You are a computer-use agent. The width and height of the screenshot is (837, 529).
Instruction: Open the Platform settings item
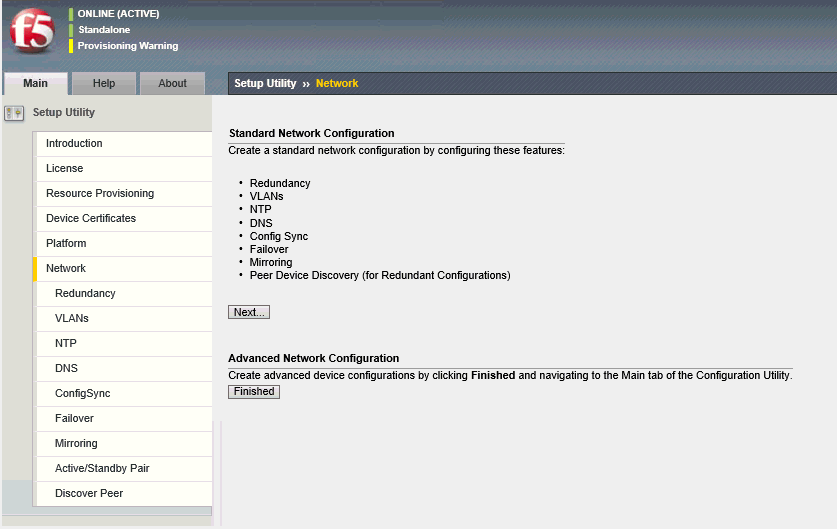66,244
